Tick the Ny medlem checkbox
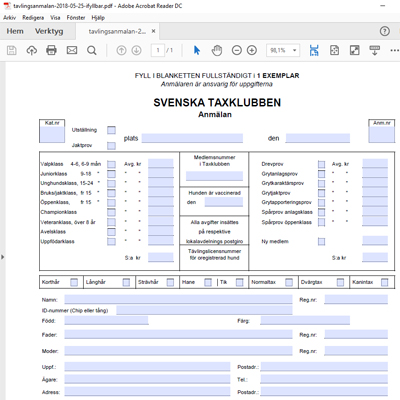Viewport: 400px width, 400px height. coord(321,241)
